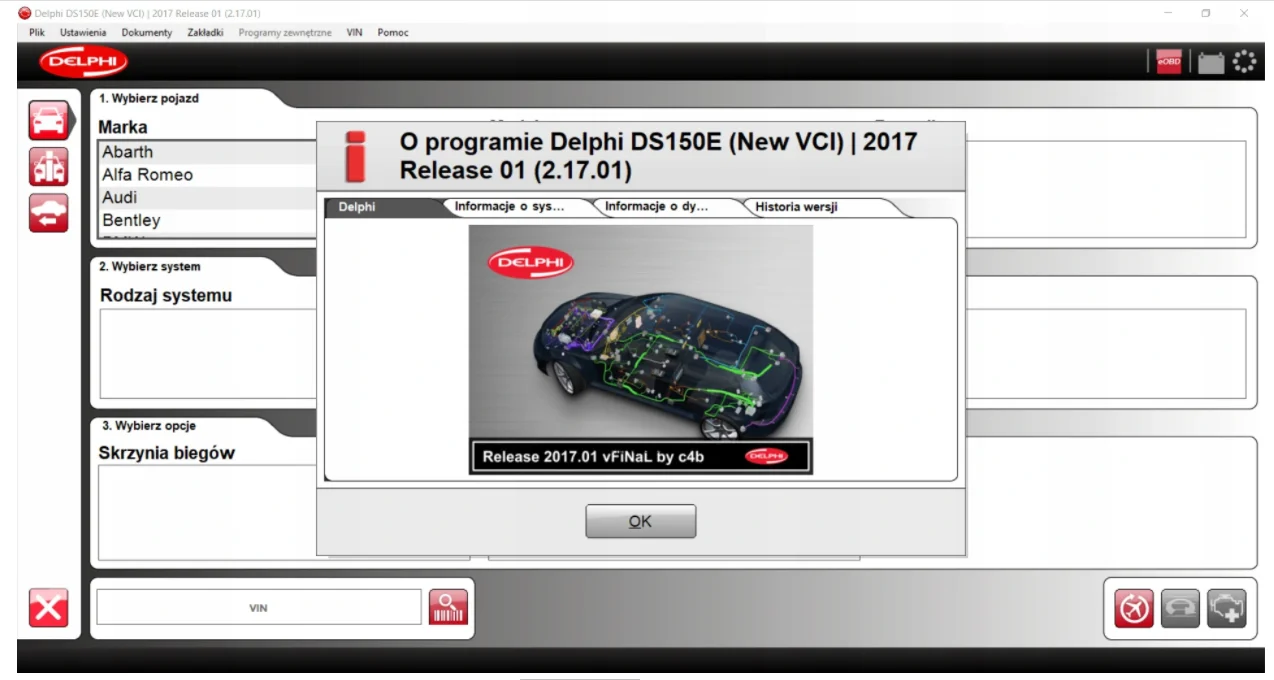1274x680 pixels.
Task: Click the app icon in the title bar
Action: pos(25,13)
